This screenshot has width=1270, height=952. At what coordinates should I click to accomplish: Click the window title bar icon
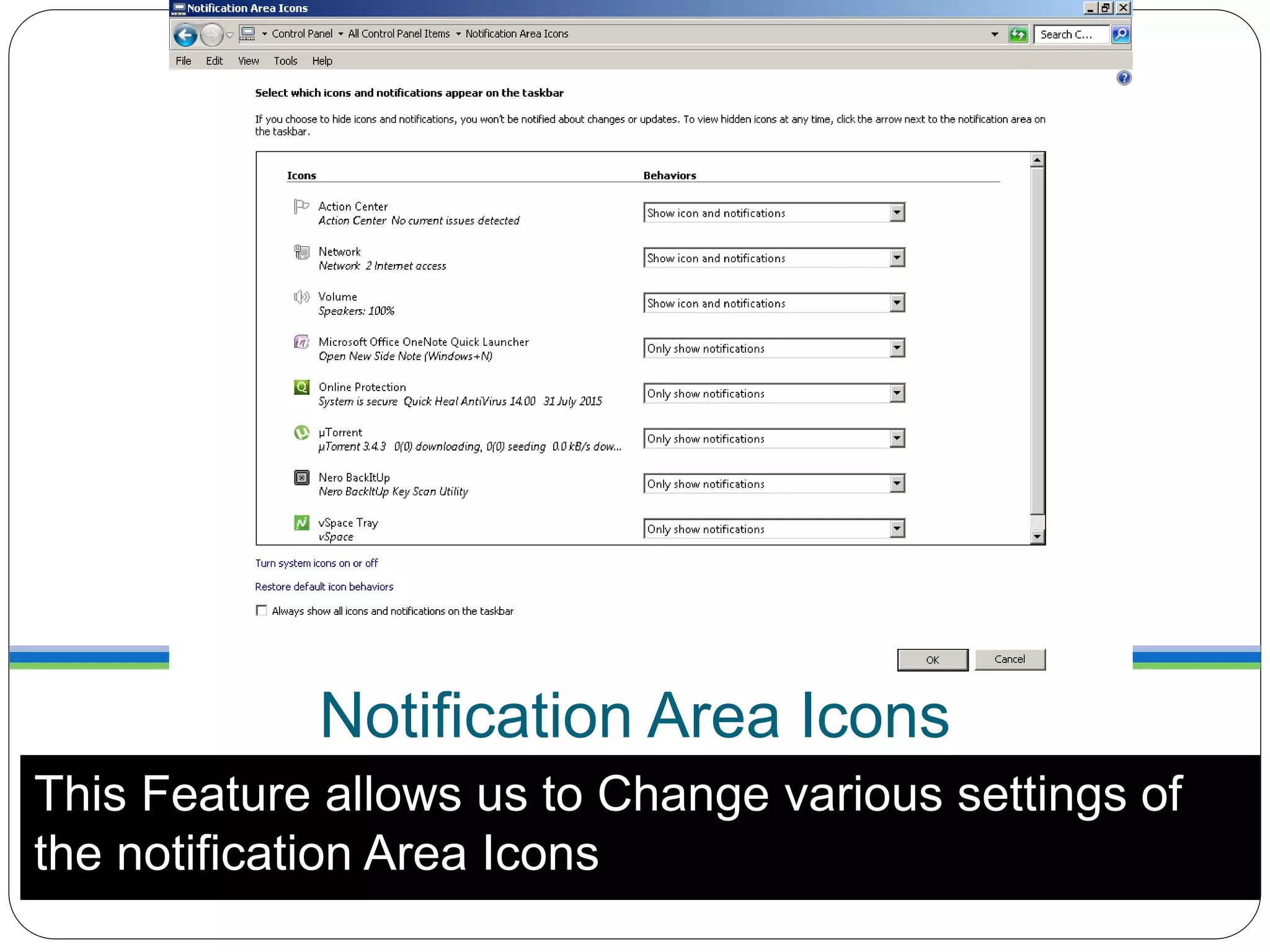(179, 8)
